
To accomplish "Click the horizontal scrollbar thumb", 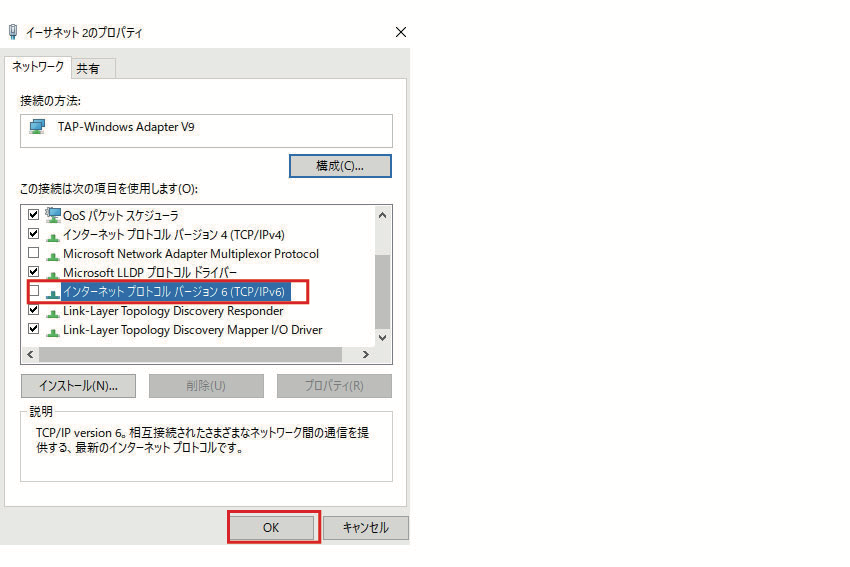I will [190, 355].
